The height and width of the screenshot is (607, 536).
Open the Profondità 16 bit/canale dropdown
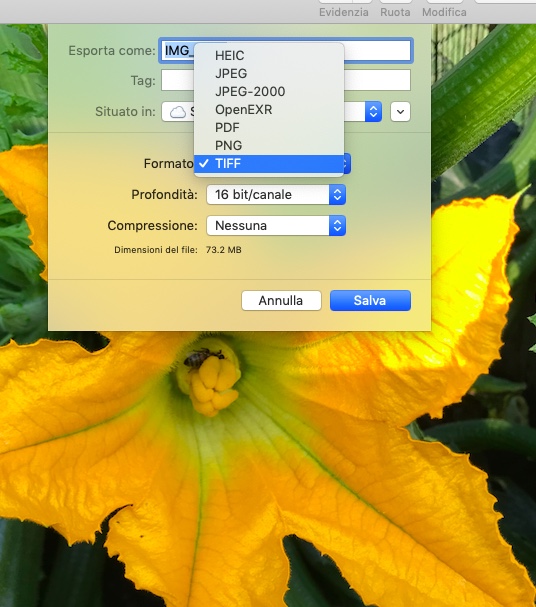click(x=276, y=194)
